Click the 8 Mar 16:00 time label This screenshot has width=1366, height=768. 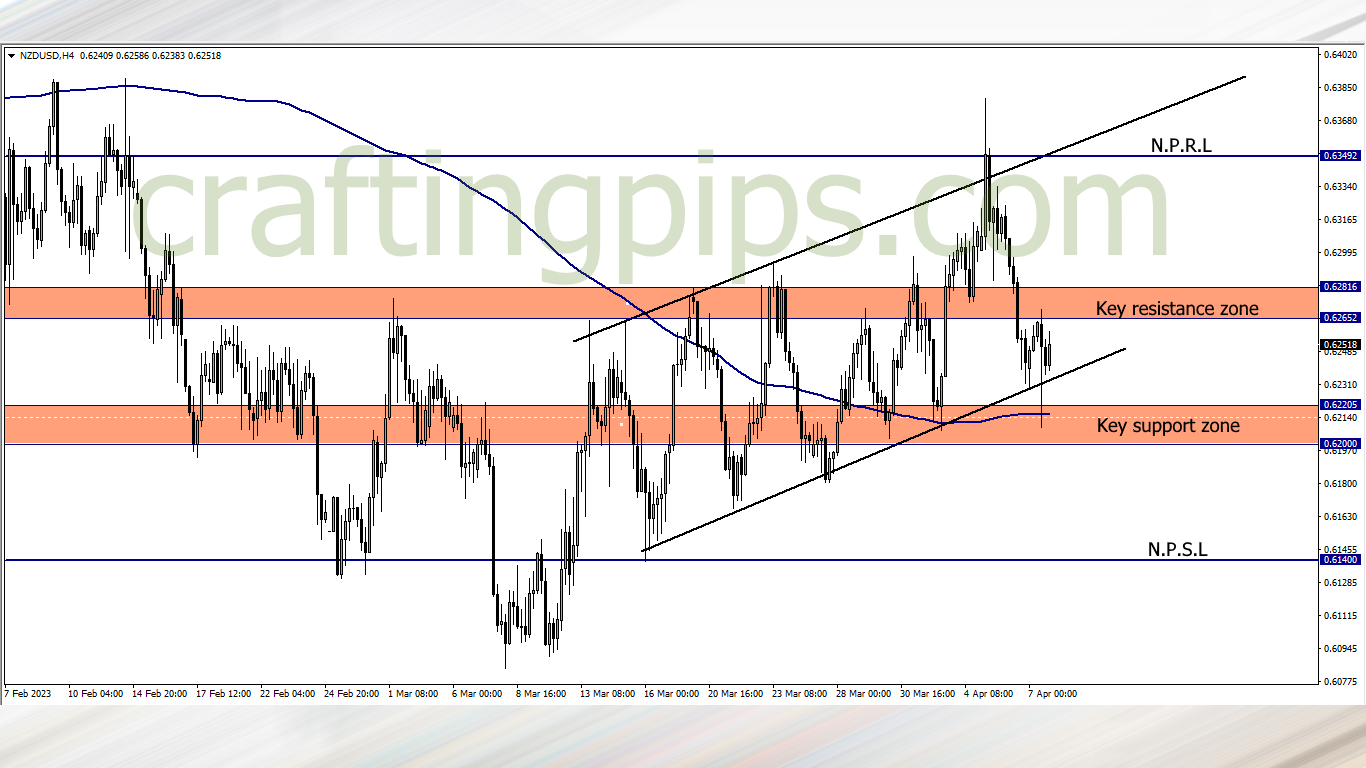click(x=541, y=693)
